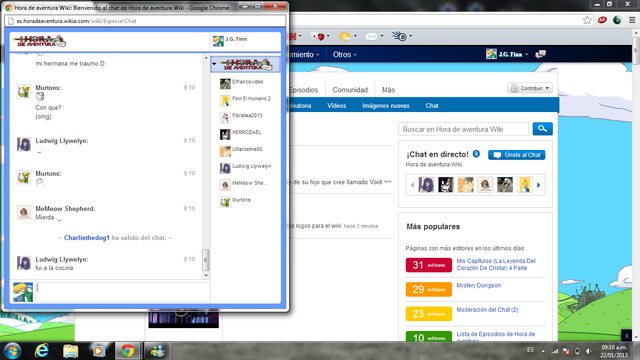Click the Adblock extension icon
640x360 pixels.
(602, 20)
